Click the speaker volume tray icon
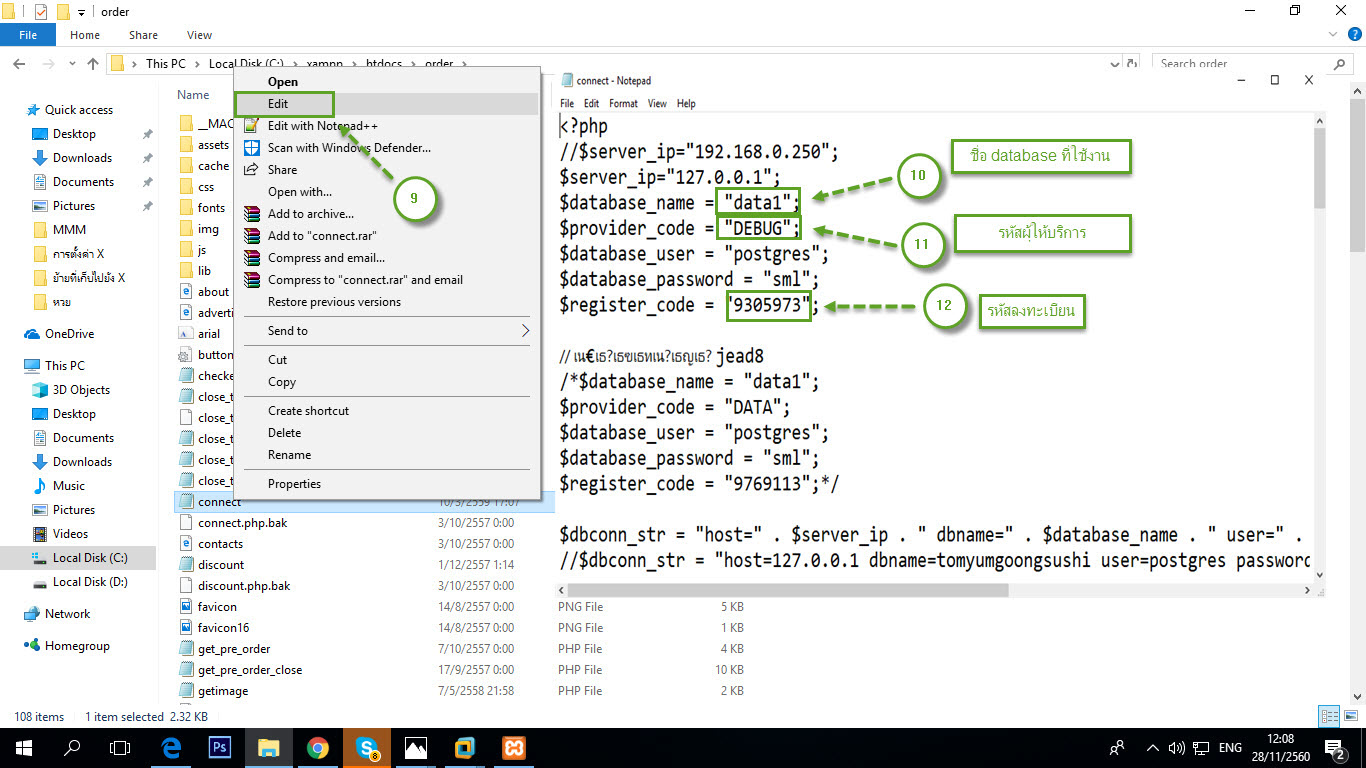The width and height of the screenshot is (1366, 768). click(1176, 747)
